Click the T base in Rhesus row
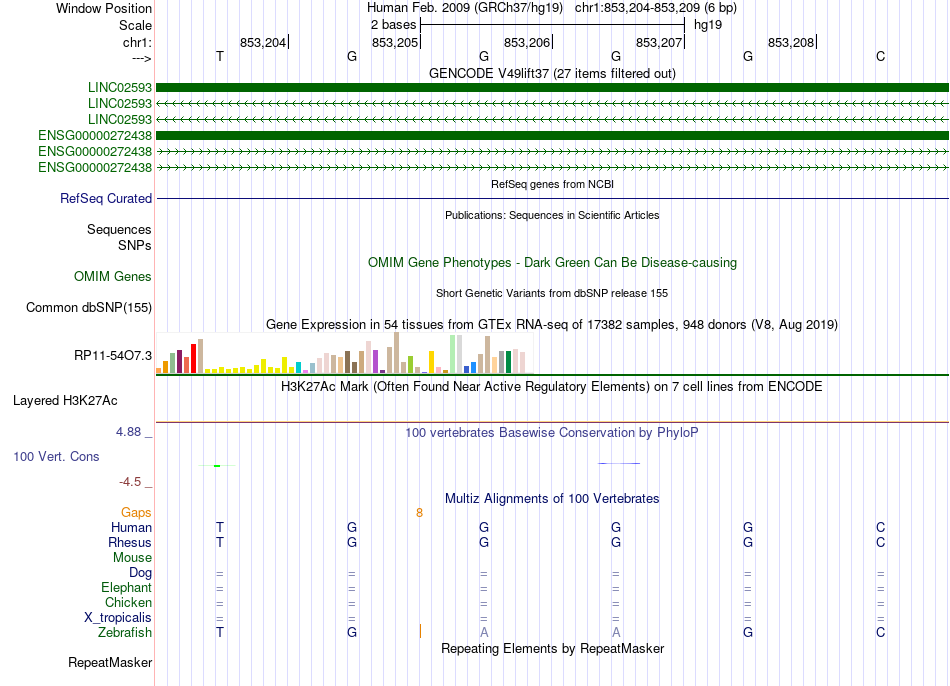This screenshot has height=686, width=950. pos(220,542)
